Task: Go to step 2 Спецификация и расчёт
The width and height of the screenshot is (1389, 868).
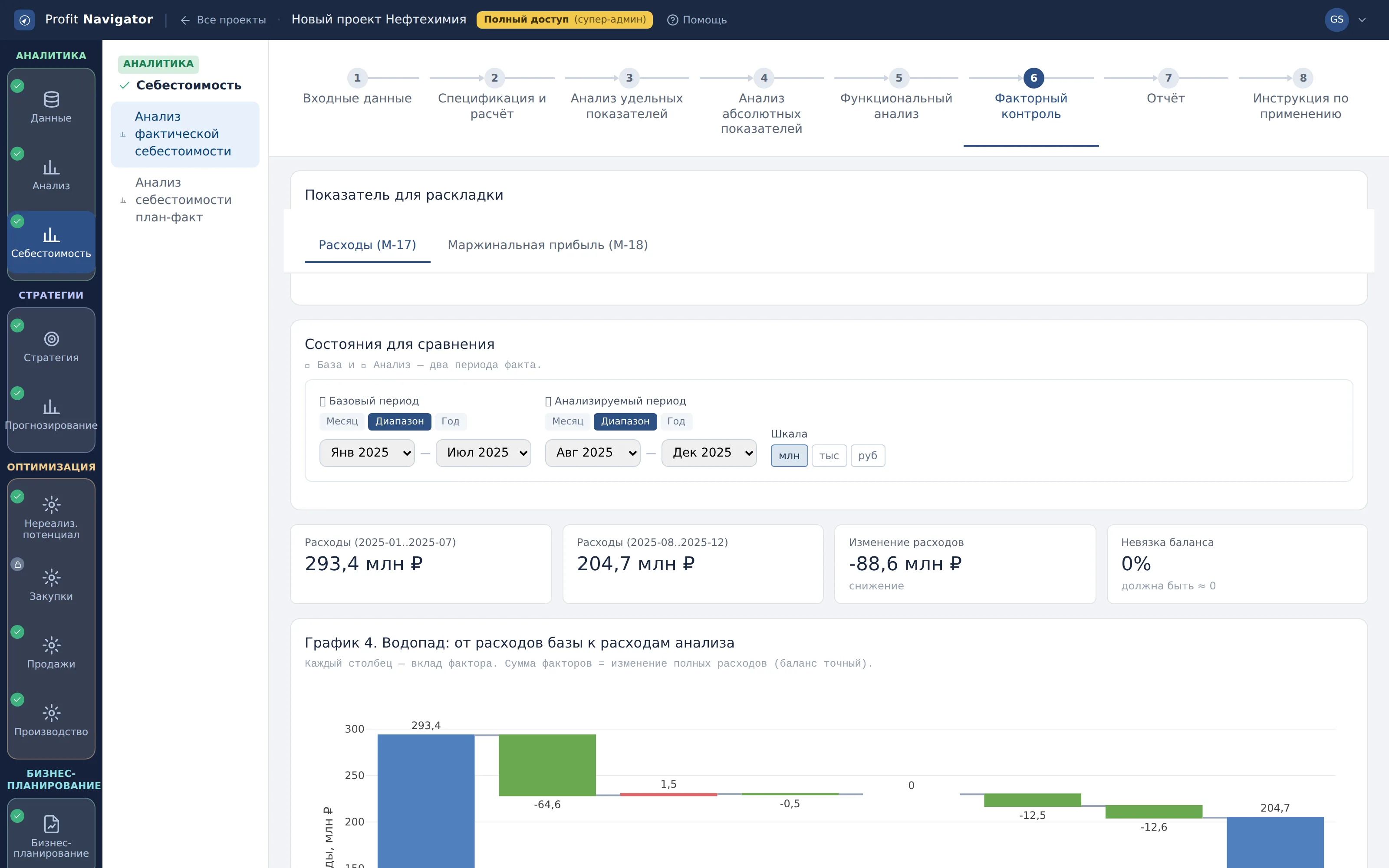Action: 492,95
